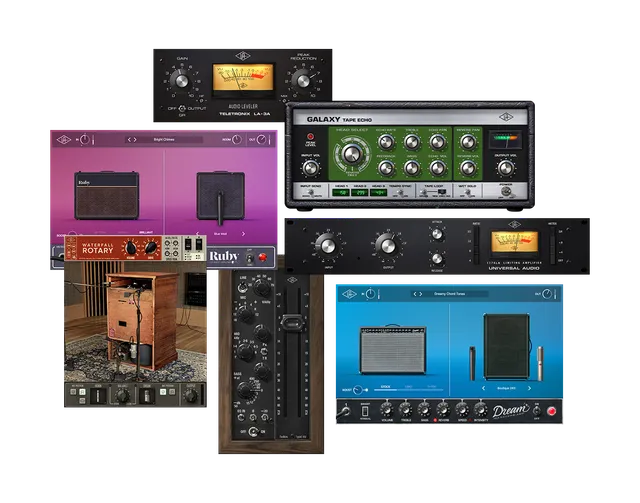Viewport: 640px width, 503px height.
Task: Click the Dream amp Volume knob
Action: (387, 409)
